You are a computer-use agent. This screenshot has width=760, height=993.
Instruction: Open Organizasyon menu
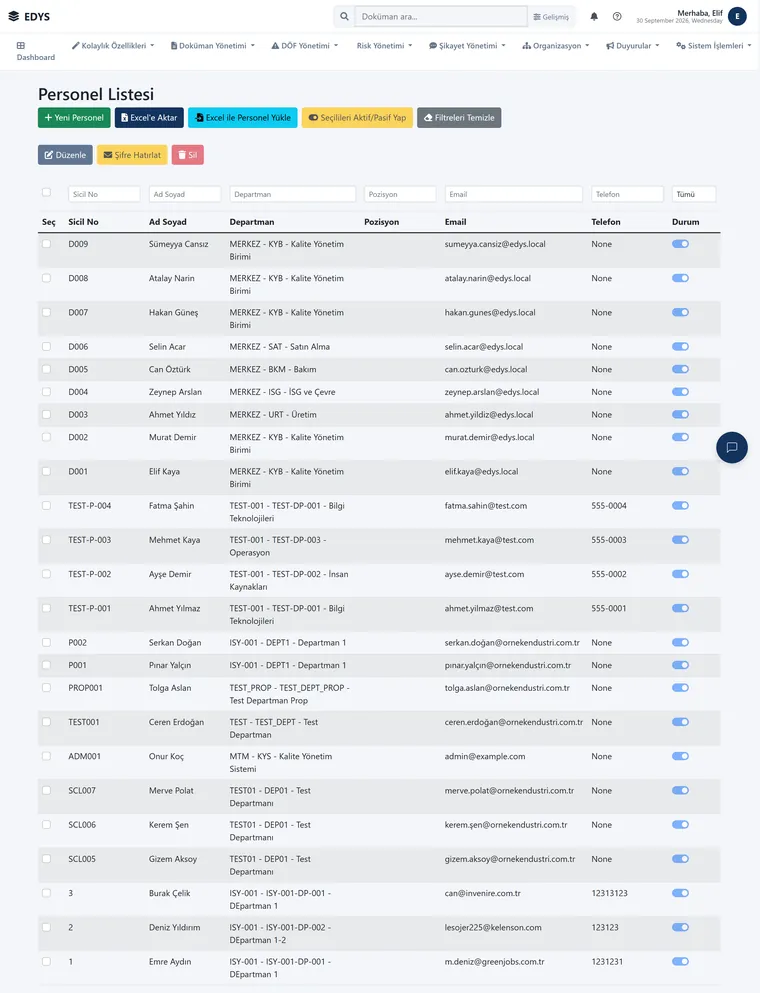point(555,46)
